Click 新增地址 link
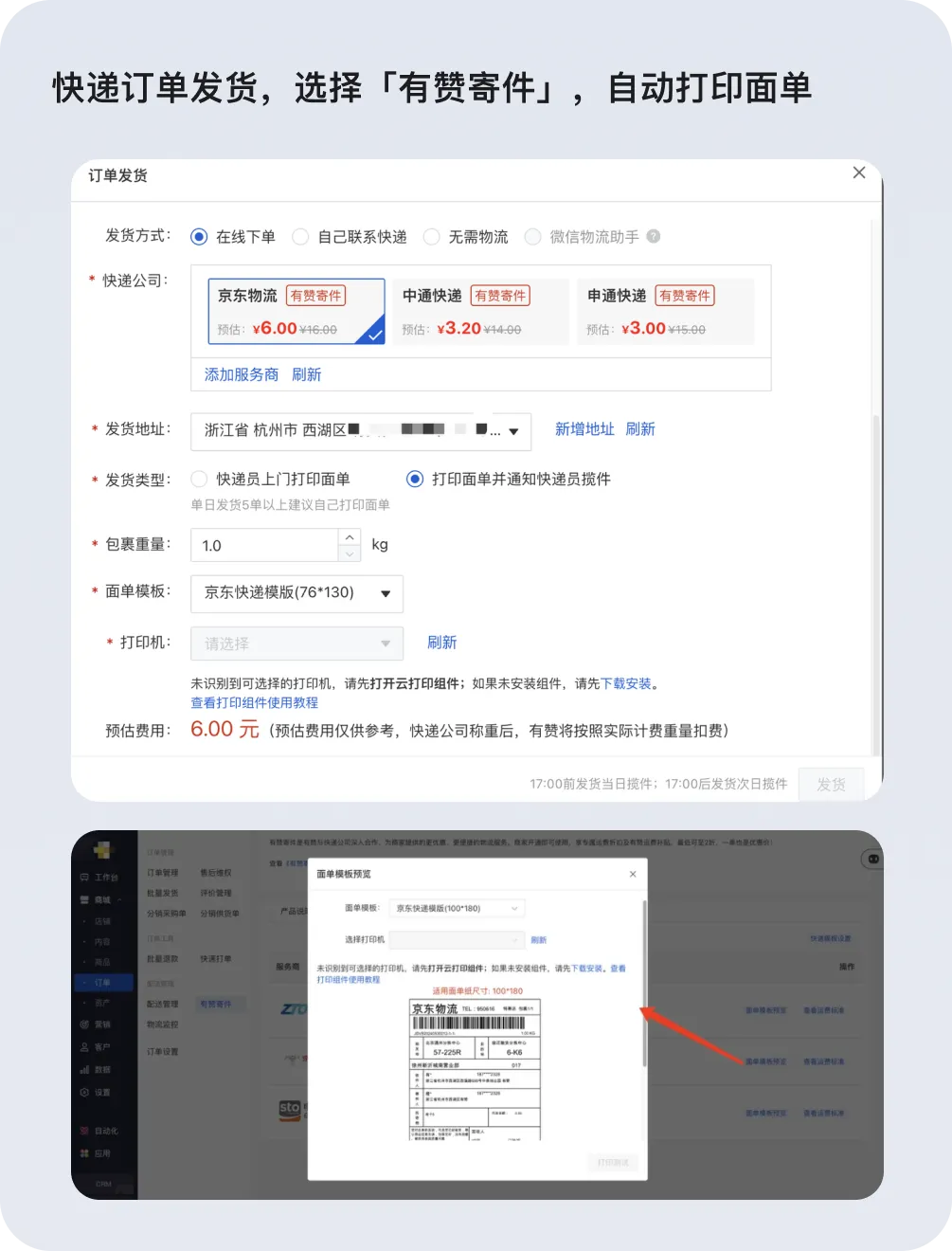This screenshot has height=1251, width=952. pos(584,429)
